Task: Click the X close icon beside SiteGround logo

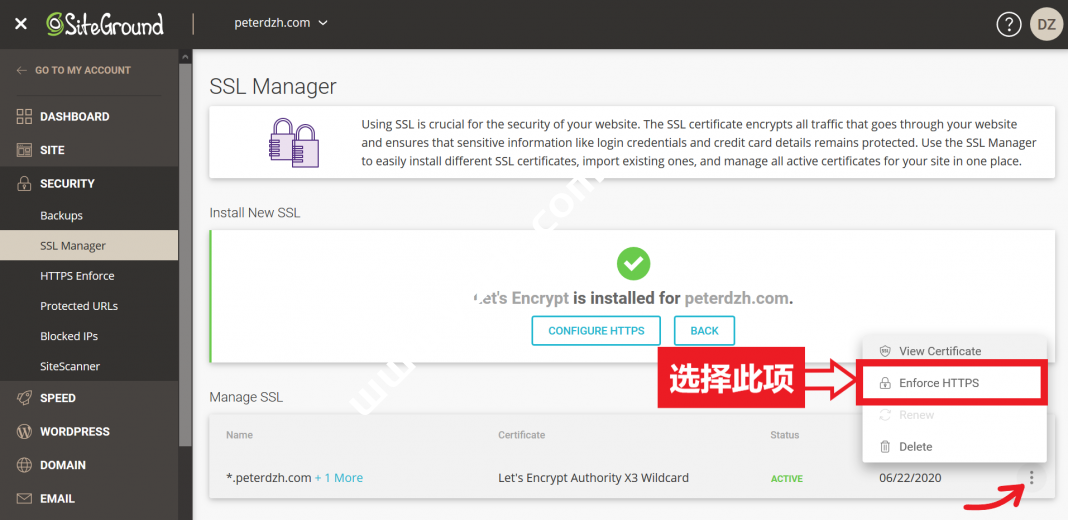Action: click(21, 24)
